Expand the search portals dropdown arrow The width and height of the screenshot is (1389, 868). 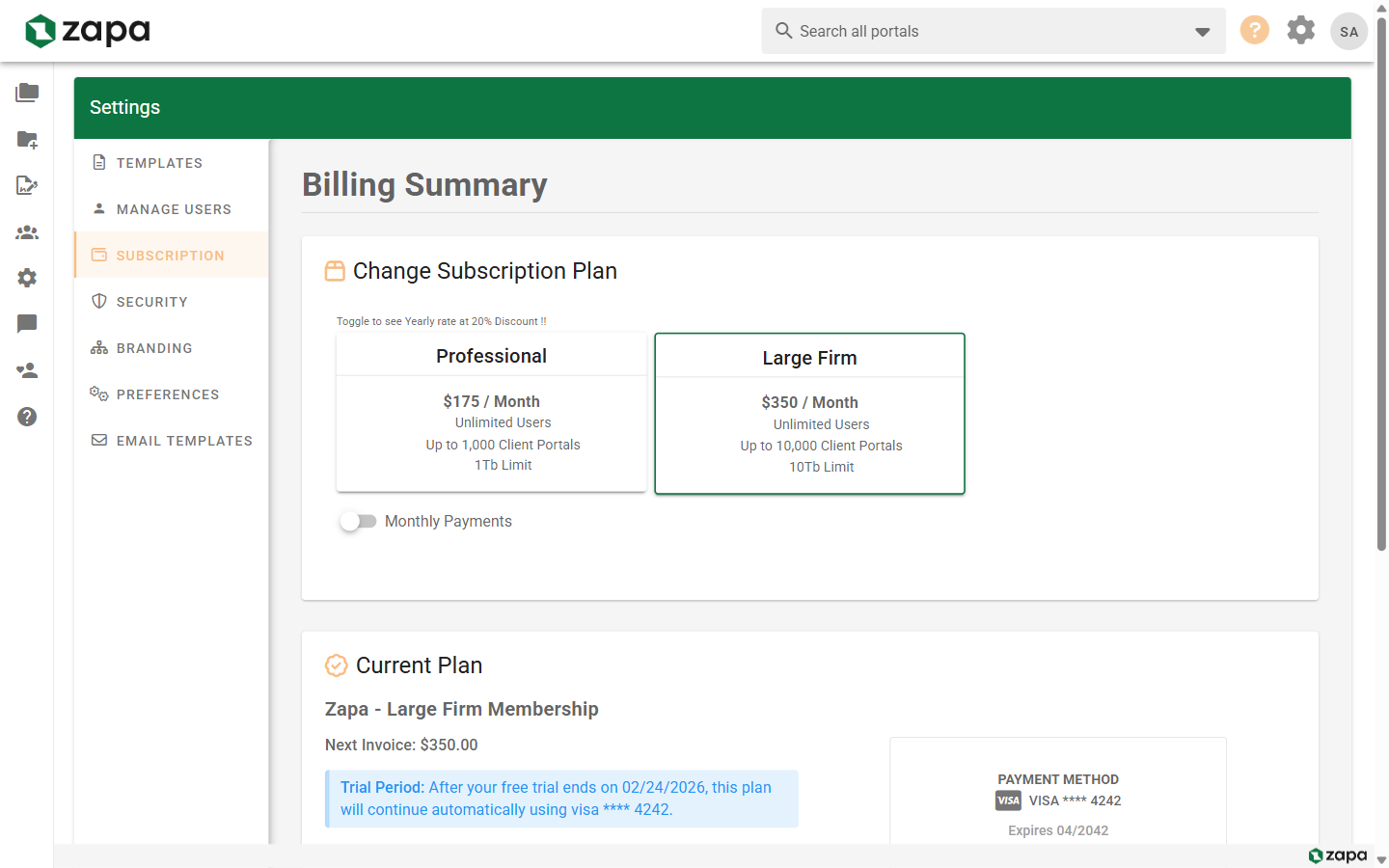coord(1202,32)
